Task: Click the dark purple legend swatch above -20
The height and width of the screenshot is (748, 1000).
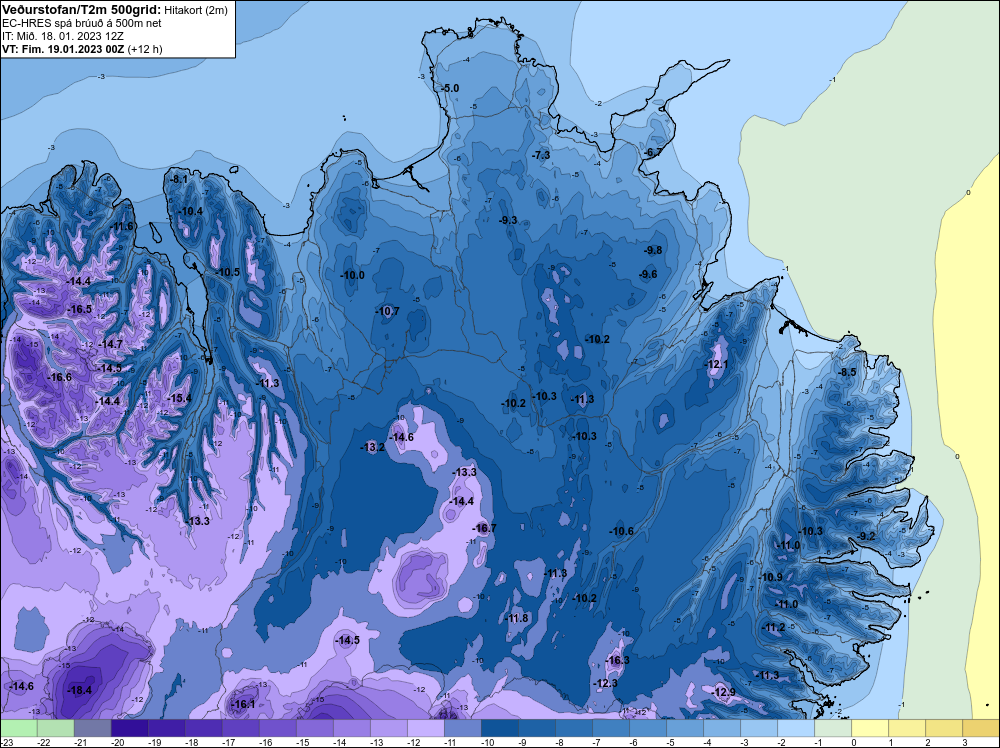Action: pos(129,728)
